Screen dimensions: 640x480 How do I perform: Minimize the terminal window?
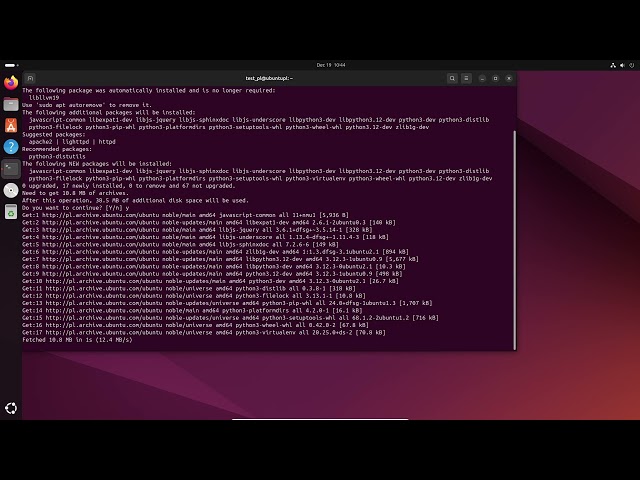coord(482,78)
